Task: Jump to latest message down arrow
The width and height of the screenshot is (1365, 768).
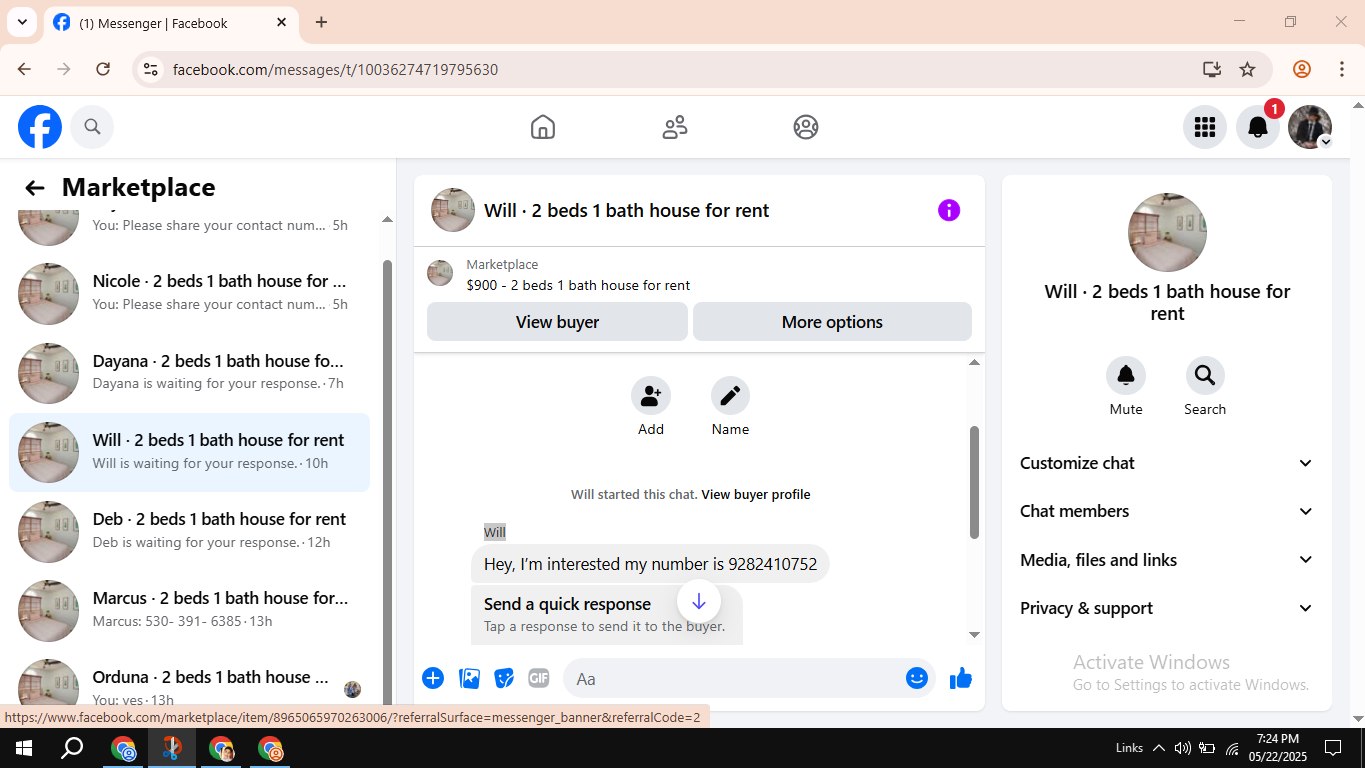Action: [699, 601]
